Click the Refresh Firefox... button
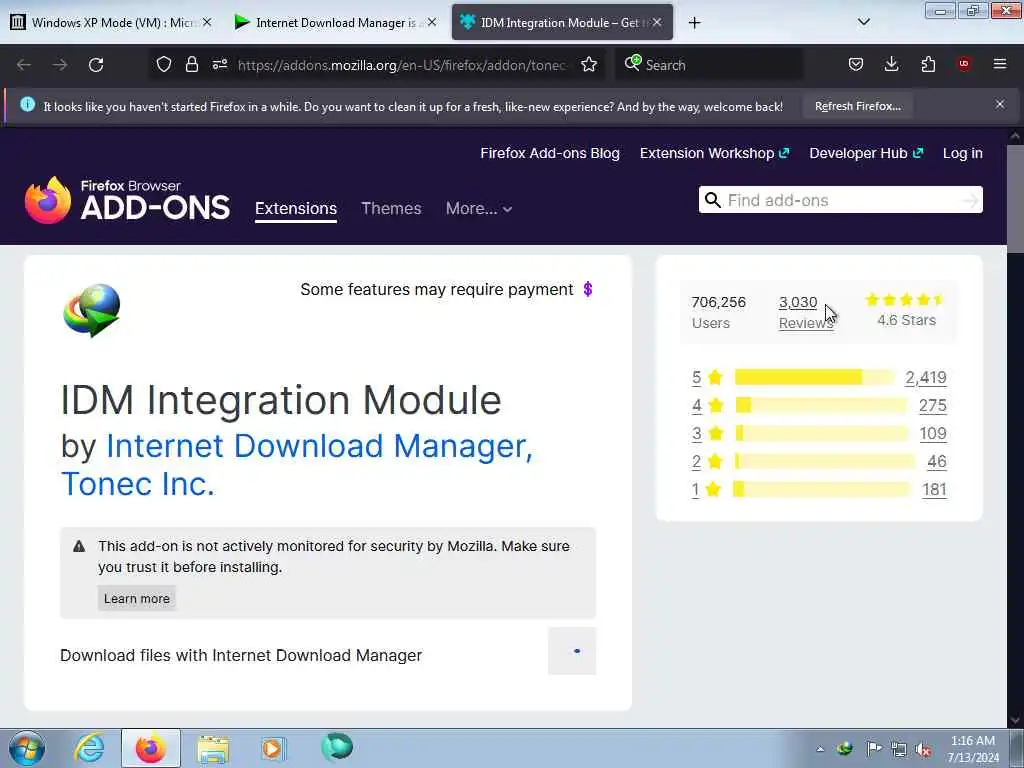 (857, 106)
